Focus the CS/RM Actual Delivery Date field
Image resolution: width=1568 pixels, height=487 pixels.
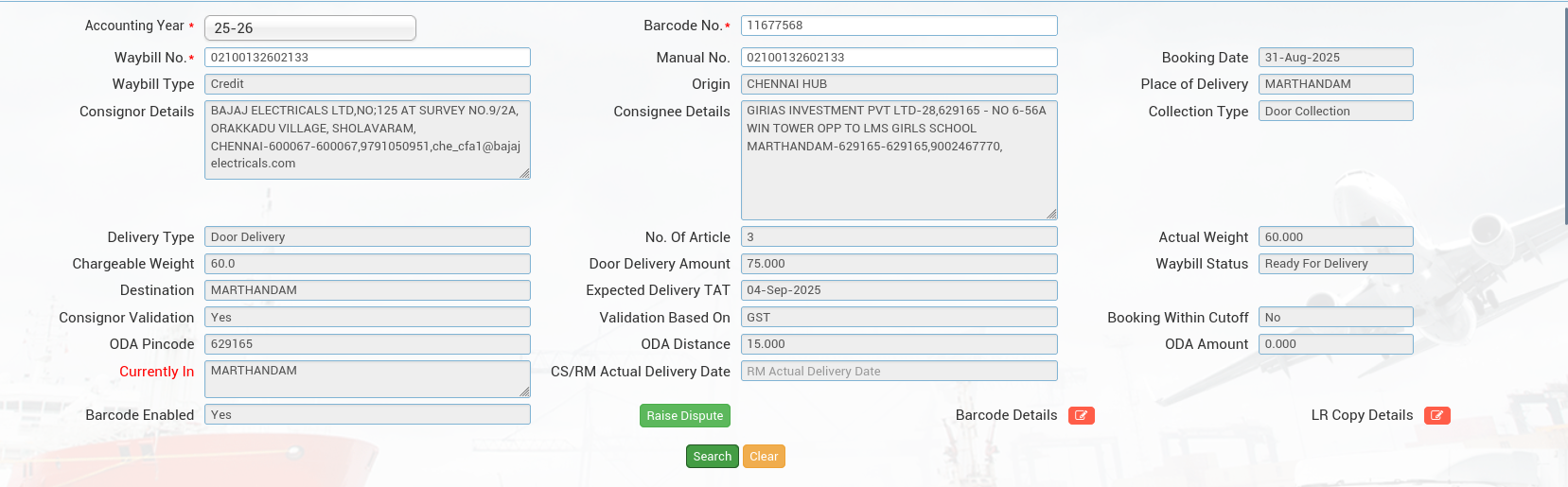pos(898,372)
